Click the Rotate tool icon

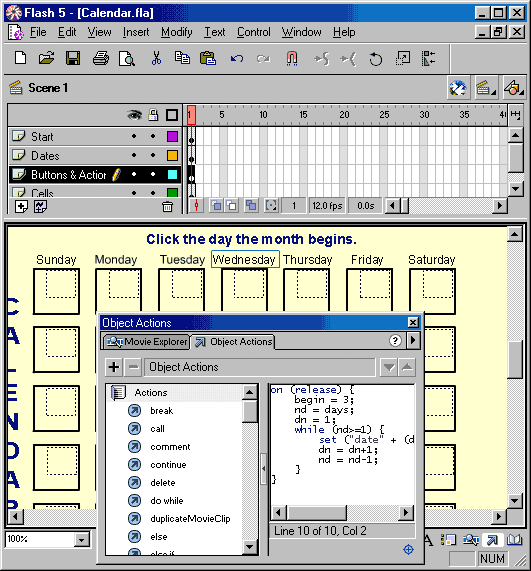pos(375,59)
